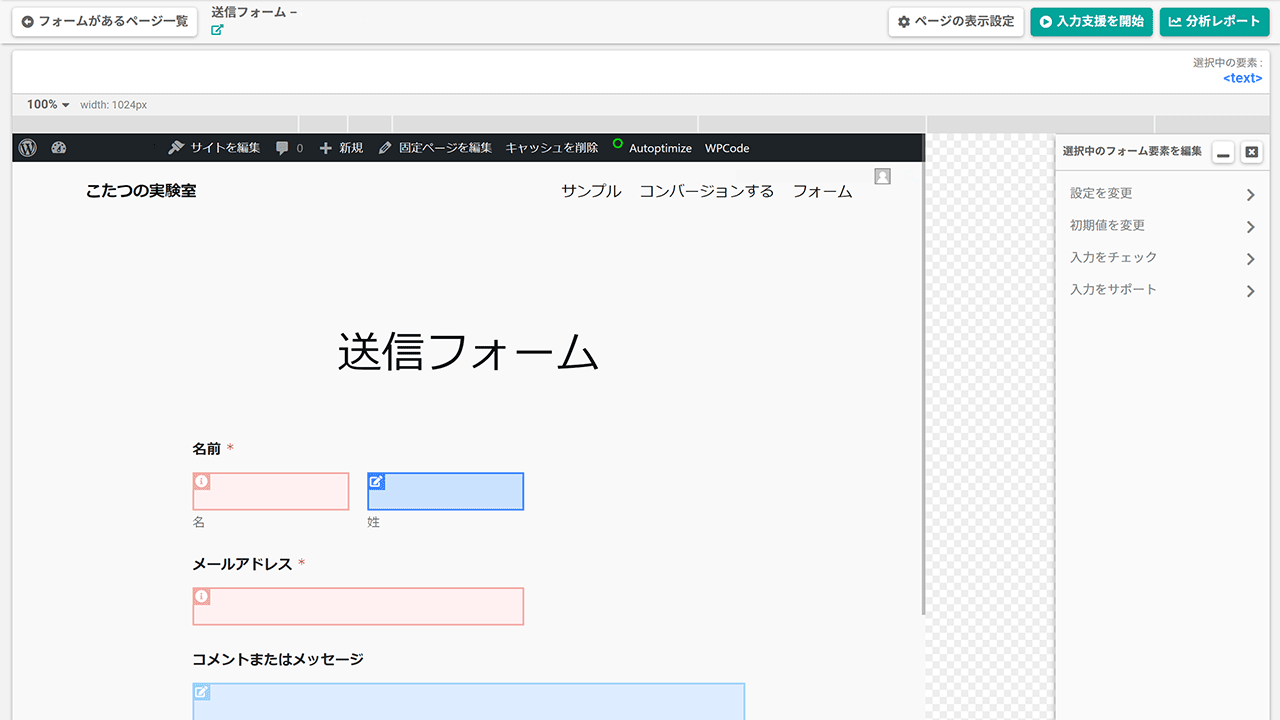Select the 名 input field
Viewport: 1280px width, 720px height.
[271, 491]
